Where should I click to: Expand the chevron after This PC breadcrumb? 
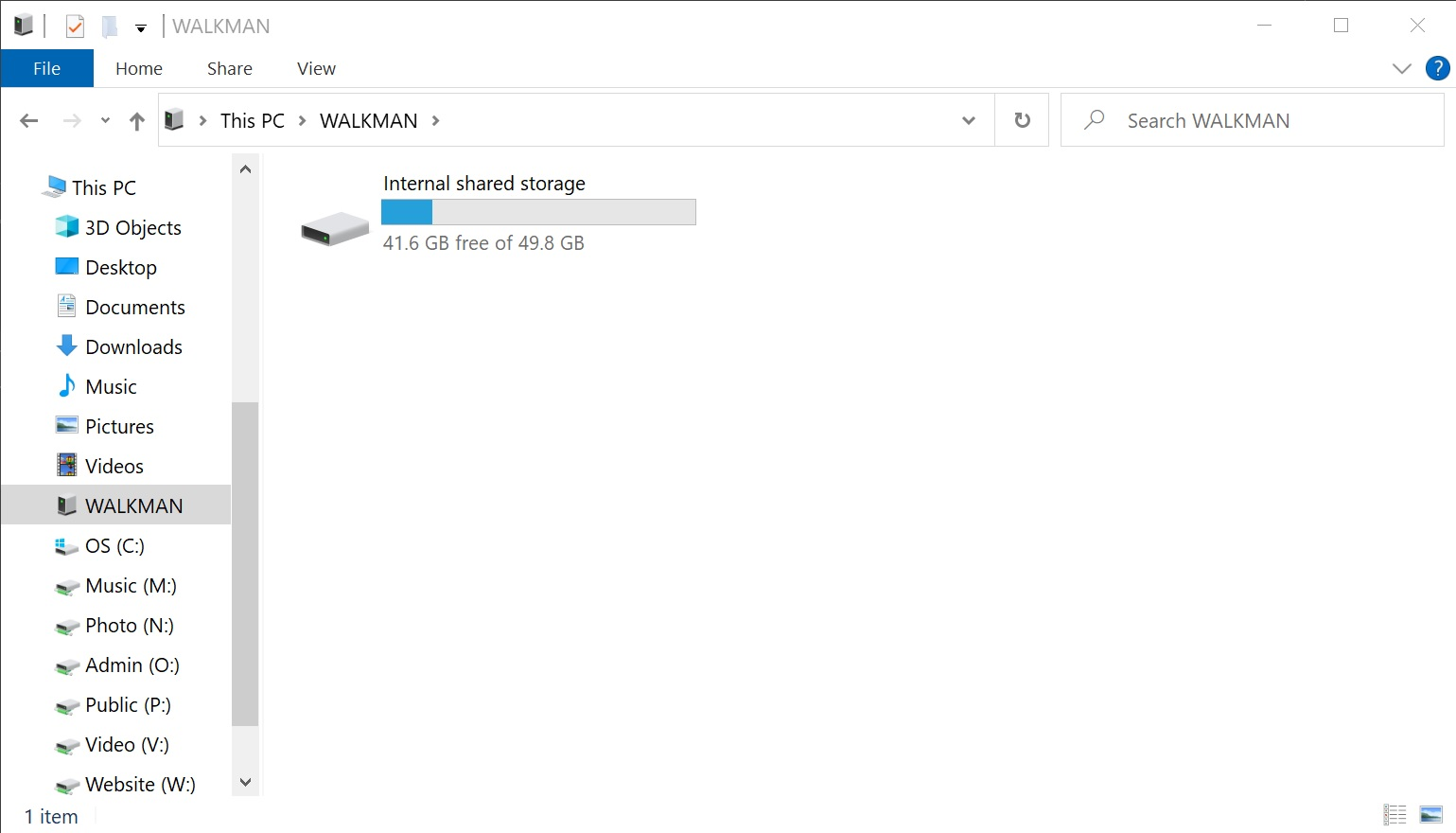click(303, 120)
